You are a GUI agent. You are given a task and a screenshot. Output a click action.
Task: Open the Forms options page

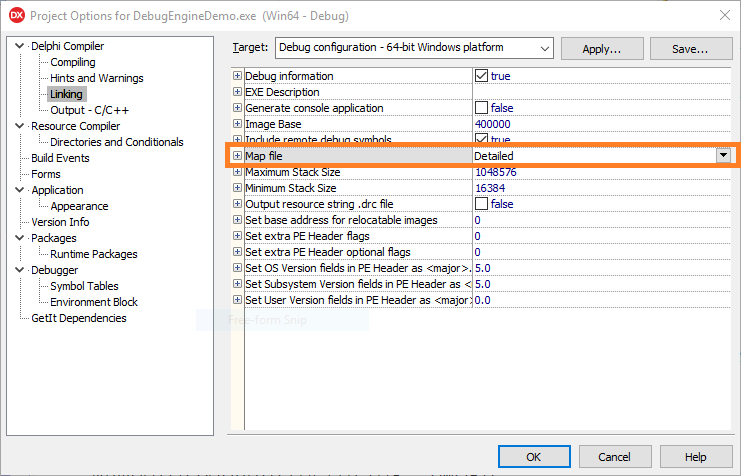click(46, 174)
